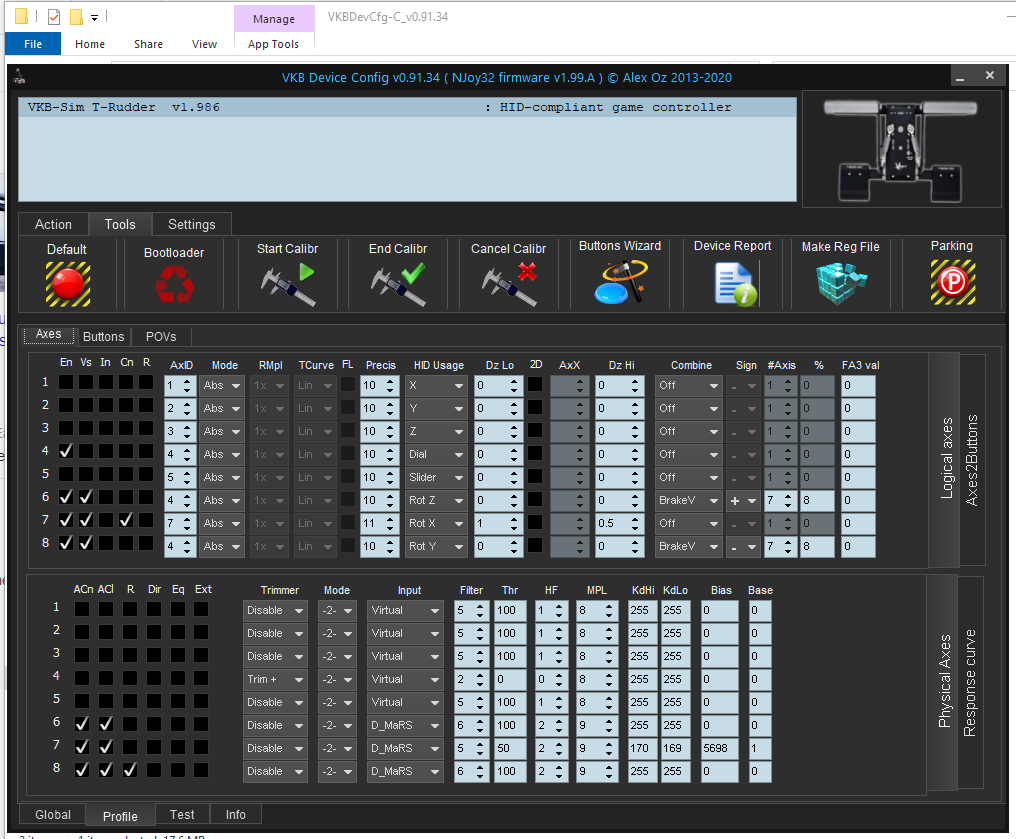
Task: Click the Dz Hi field showing 0.5
Action: coord(620,523)
